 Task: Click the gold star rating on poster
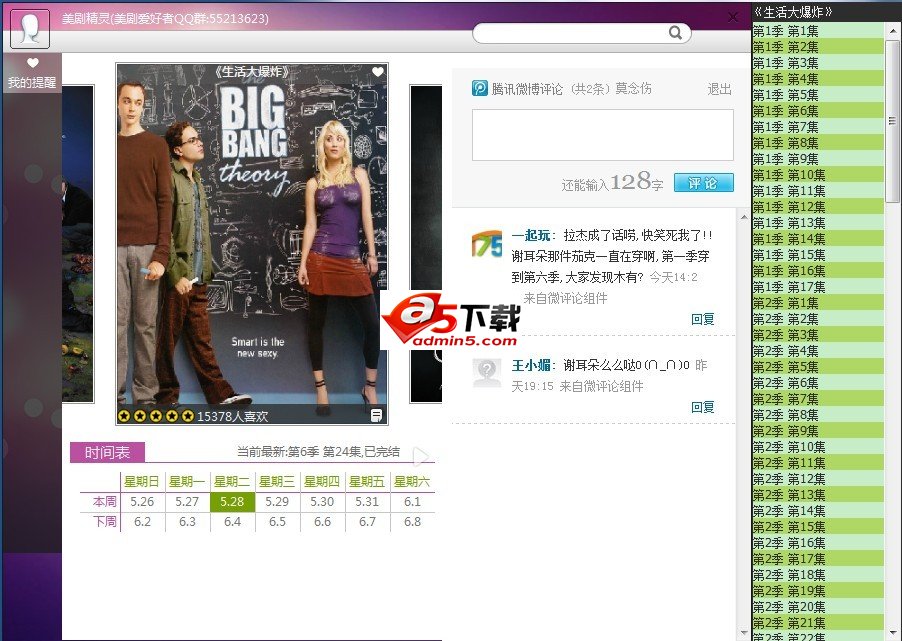[x=155, y=416]
